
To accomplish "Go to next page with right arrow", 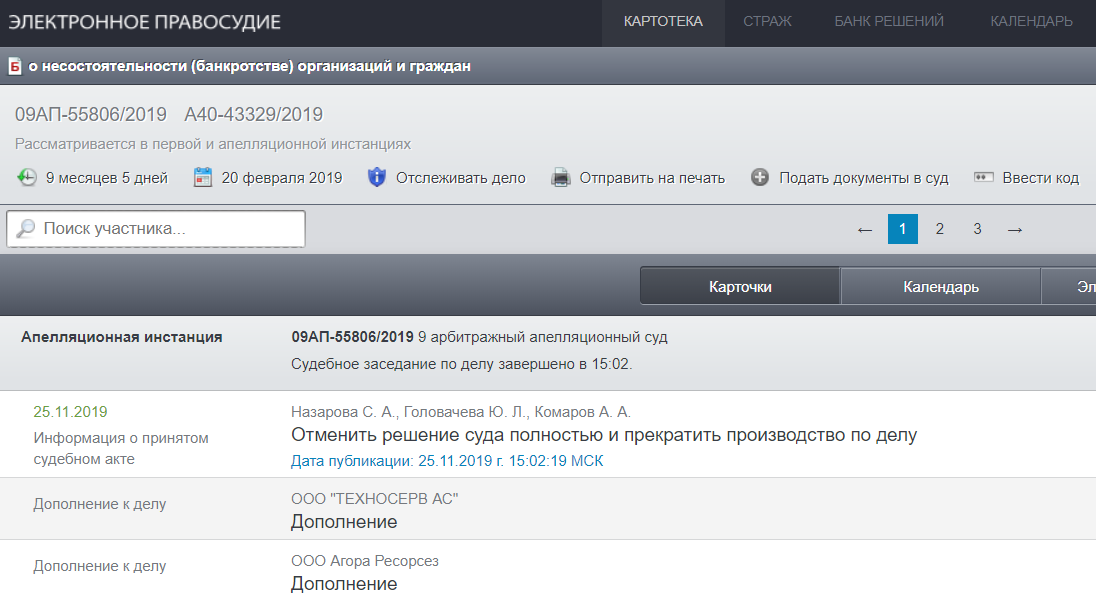I will (x=1015, y=229).
